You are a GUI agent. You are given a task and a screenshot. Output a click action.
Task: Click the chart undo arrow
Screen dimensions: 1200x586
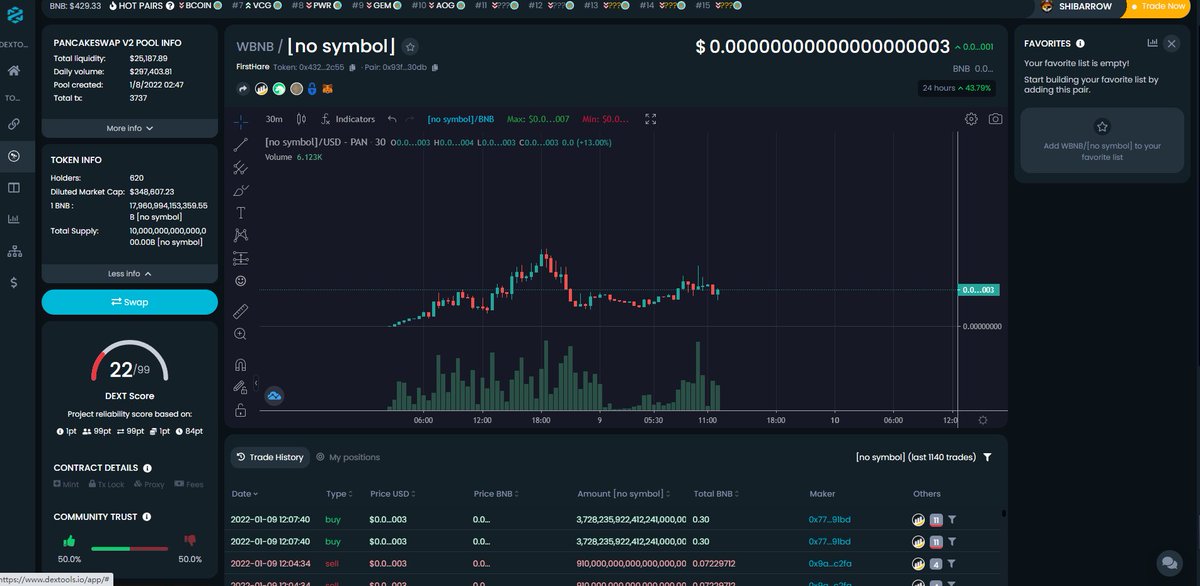tap(392, 119)
